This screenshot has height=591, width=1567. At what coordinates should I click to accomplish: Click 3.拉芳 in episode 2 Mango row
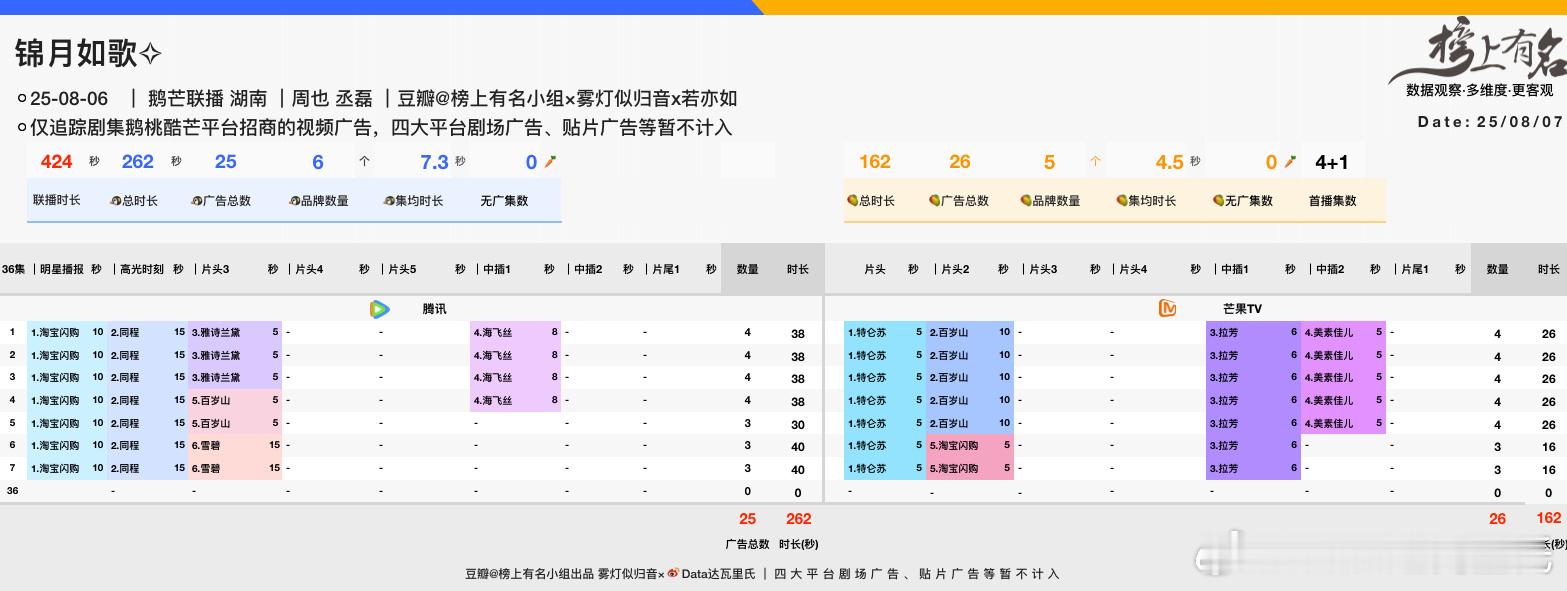point(1224,355)
